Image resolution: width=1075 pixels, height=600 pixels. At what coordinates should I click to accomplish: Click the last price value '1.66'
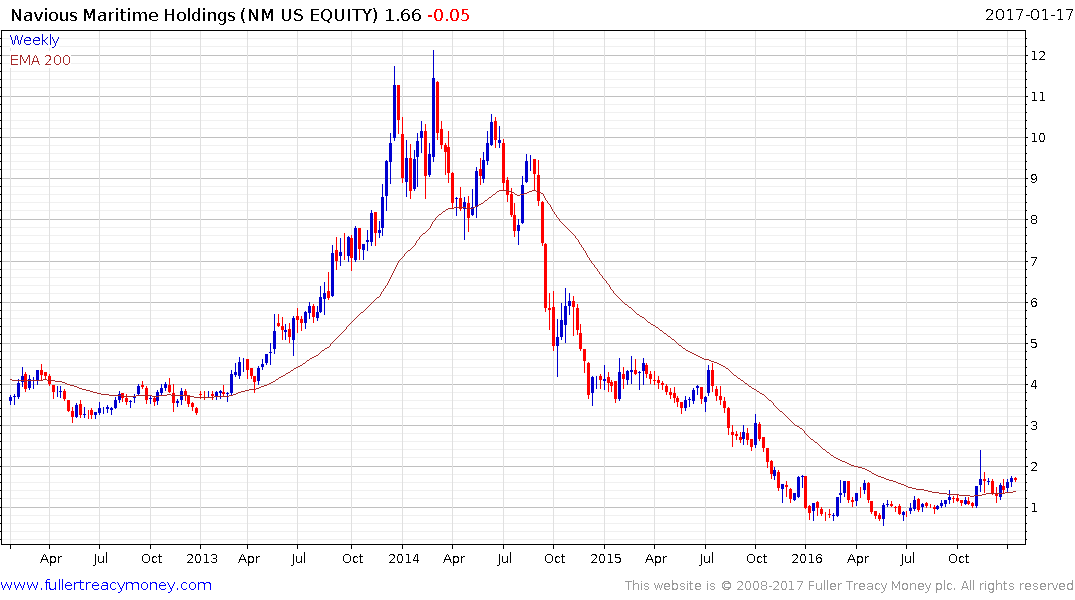pos(402,15)
